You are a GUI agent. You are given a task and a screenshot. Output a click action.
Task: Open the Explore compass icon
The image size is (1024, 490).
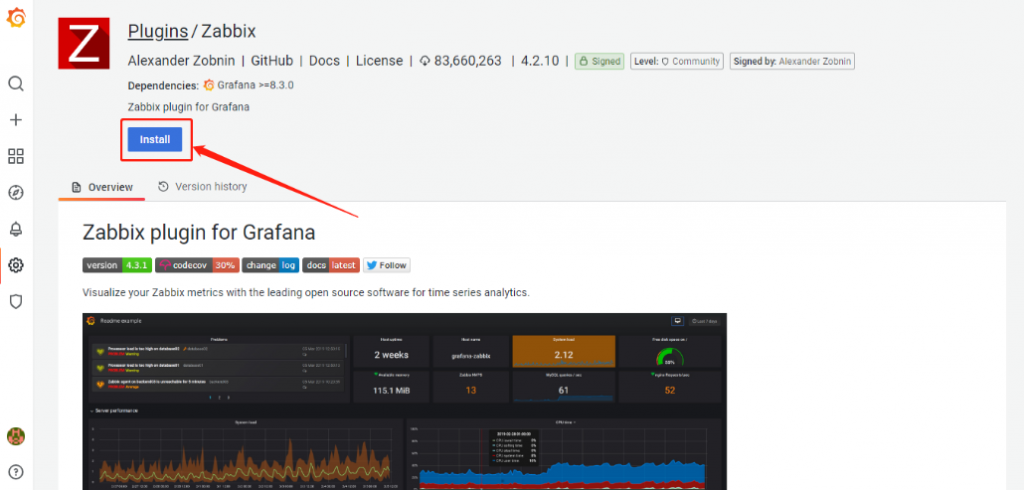click(x=16, y=193)
